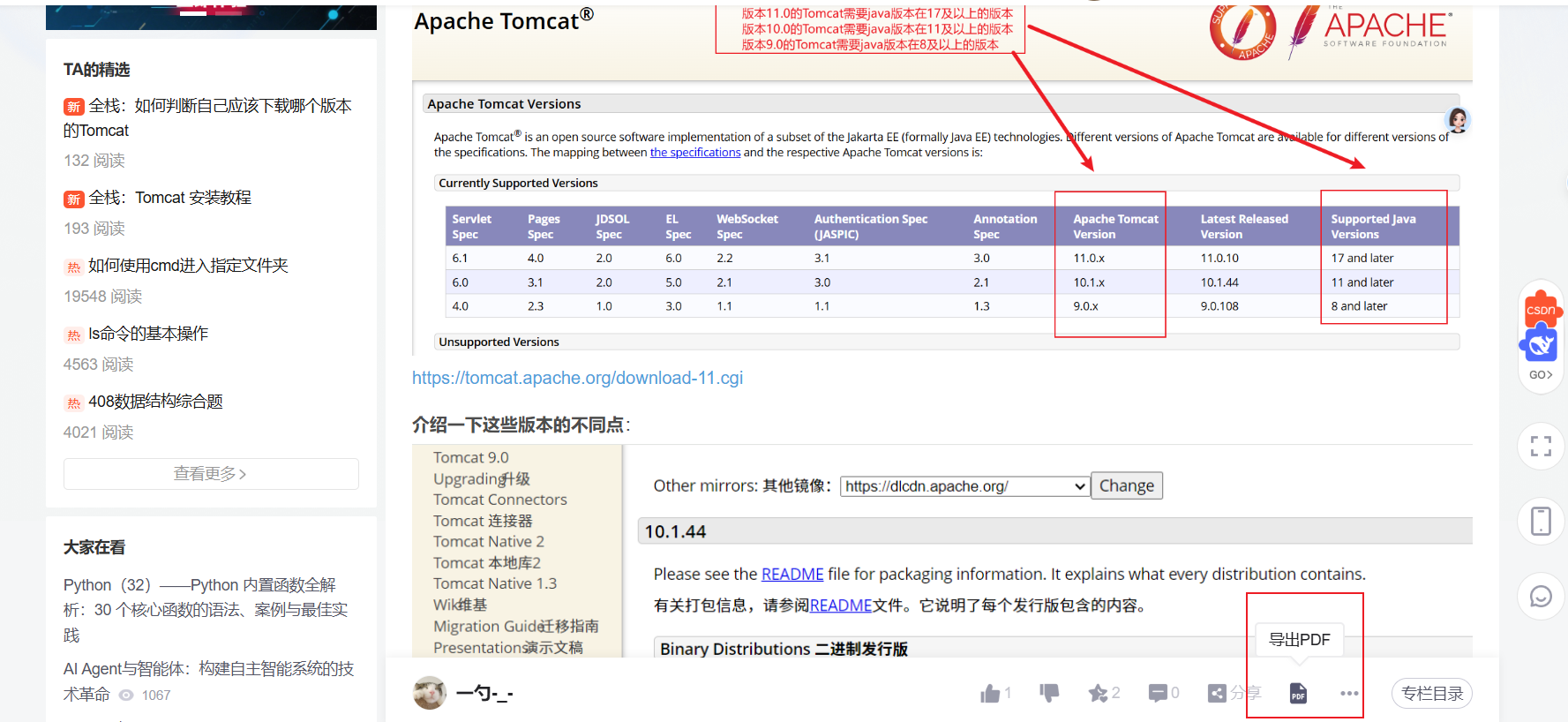Click the author avatar of 一勺-_-

(x=430, y=693)
